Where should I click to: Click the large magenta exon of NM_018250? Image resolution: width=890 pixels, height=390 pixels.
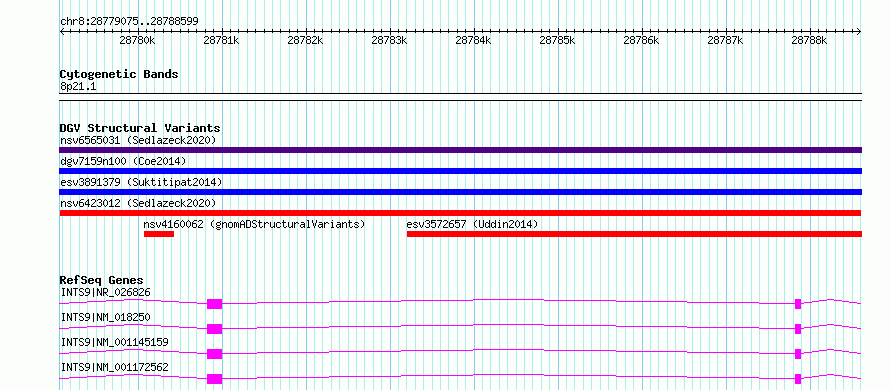pos(215,329)
